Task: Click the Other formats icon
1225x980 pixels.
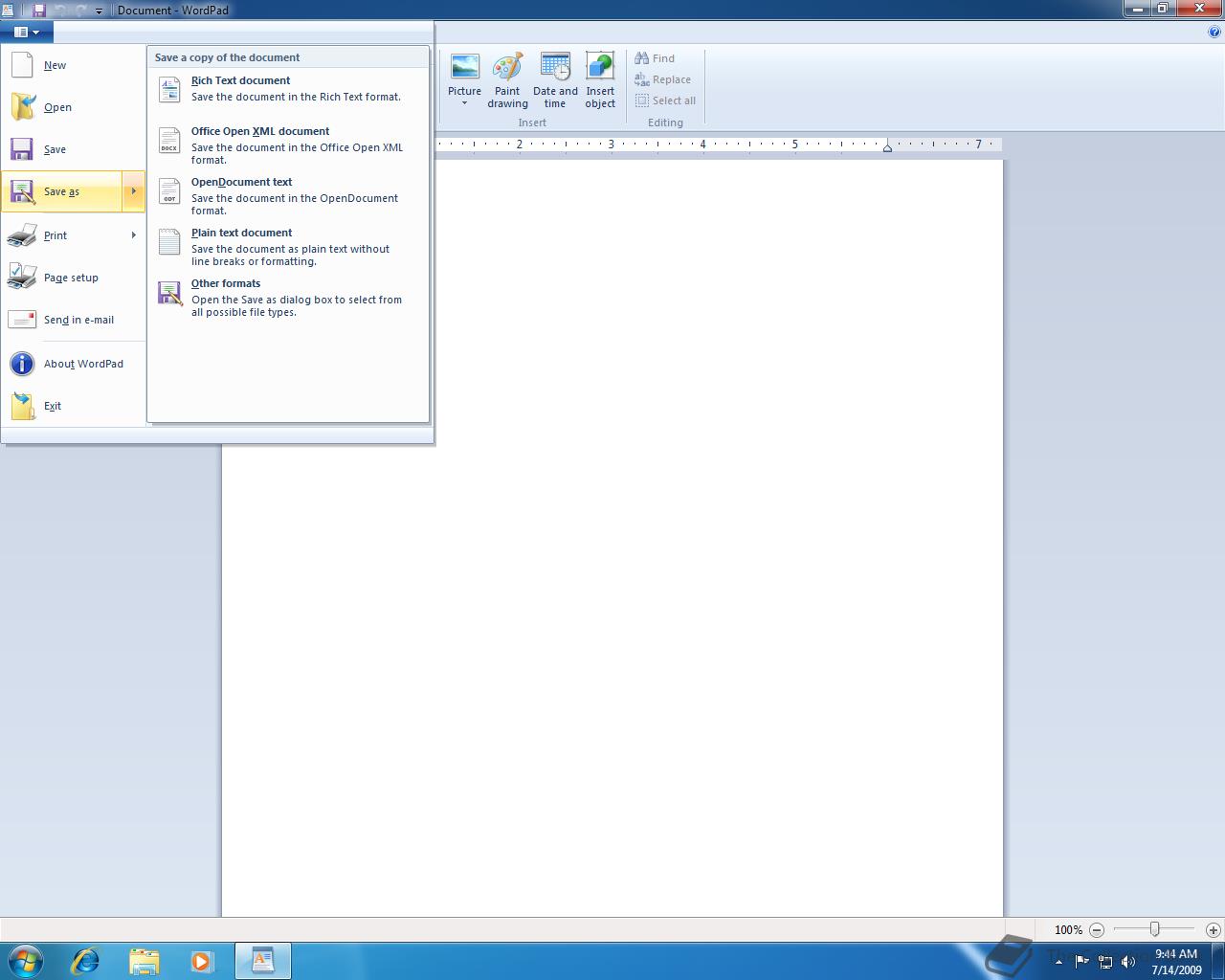Action: point(169,293)
